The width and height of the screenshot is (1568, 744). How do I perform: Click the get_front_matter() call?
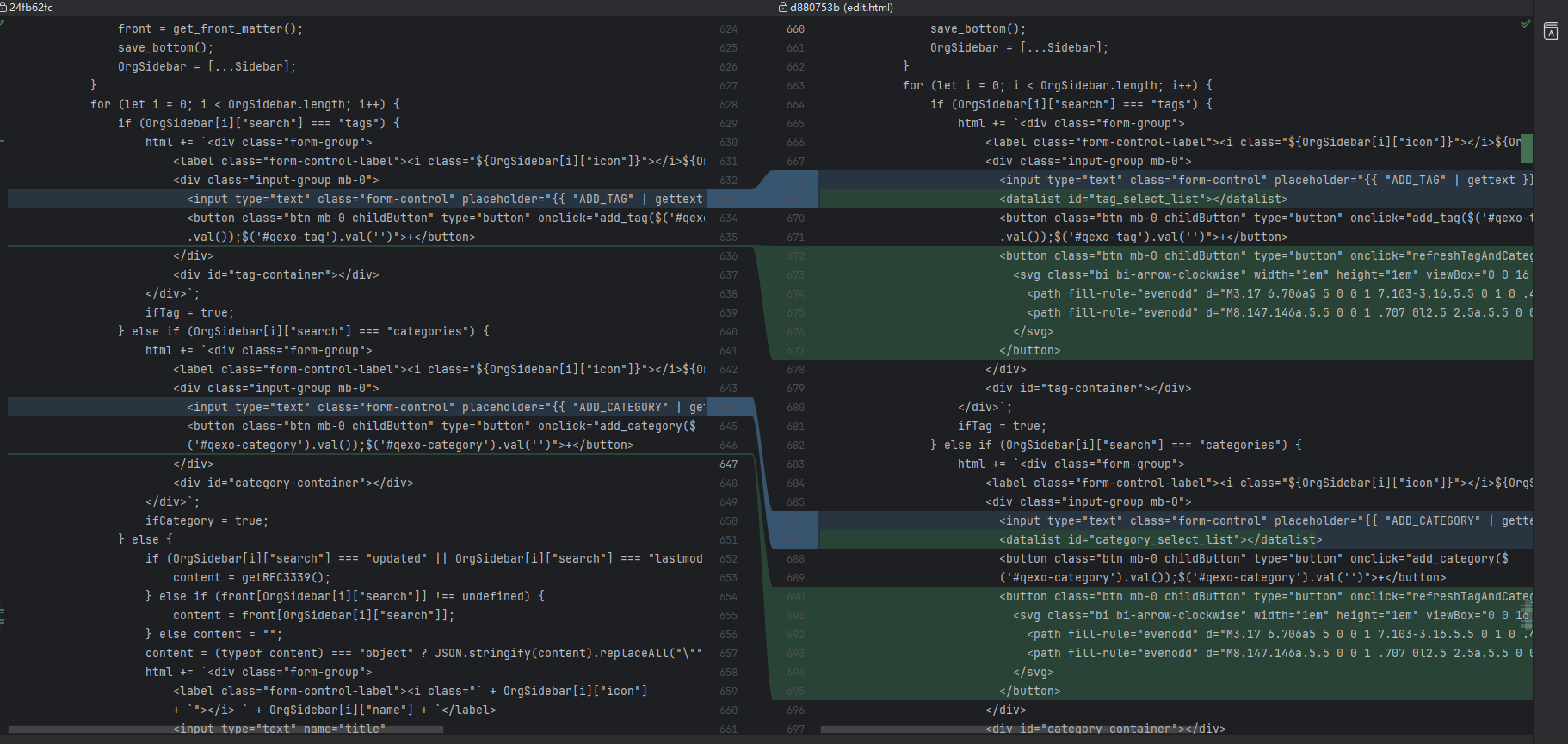[238, 29]
